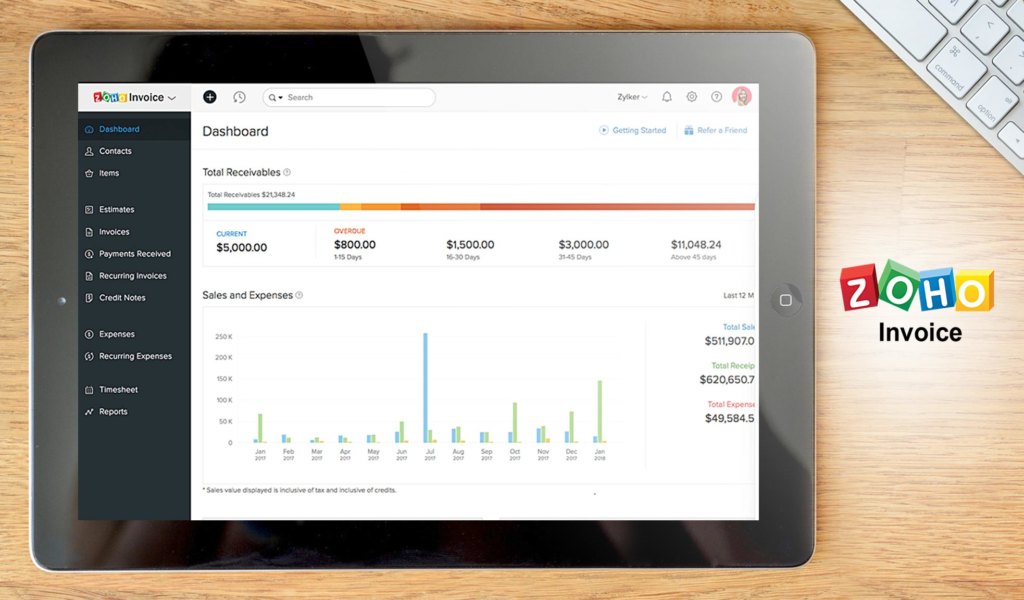Click the help question mark icon
The height and width of the screenshot is (600, 1024).
coord(716,97)
